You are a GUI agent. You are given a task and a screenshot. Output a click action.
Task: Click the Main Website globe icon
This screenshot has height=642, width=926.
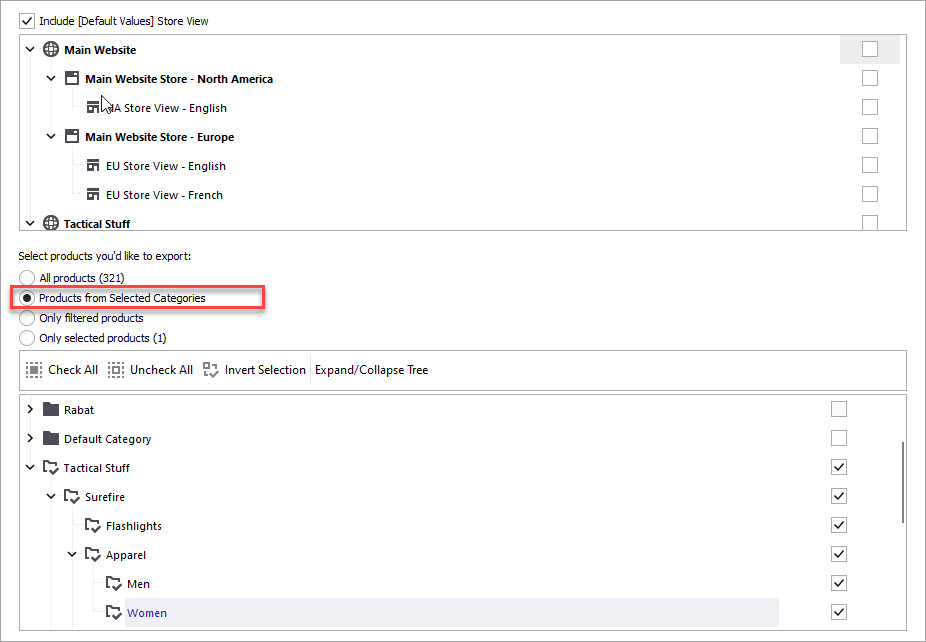pos(51,50)
